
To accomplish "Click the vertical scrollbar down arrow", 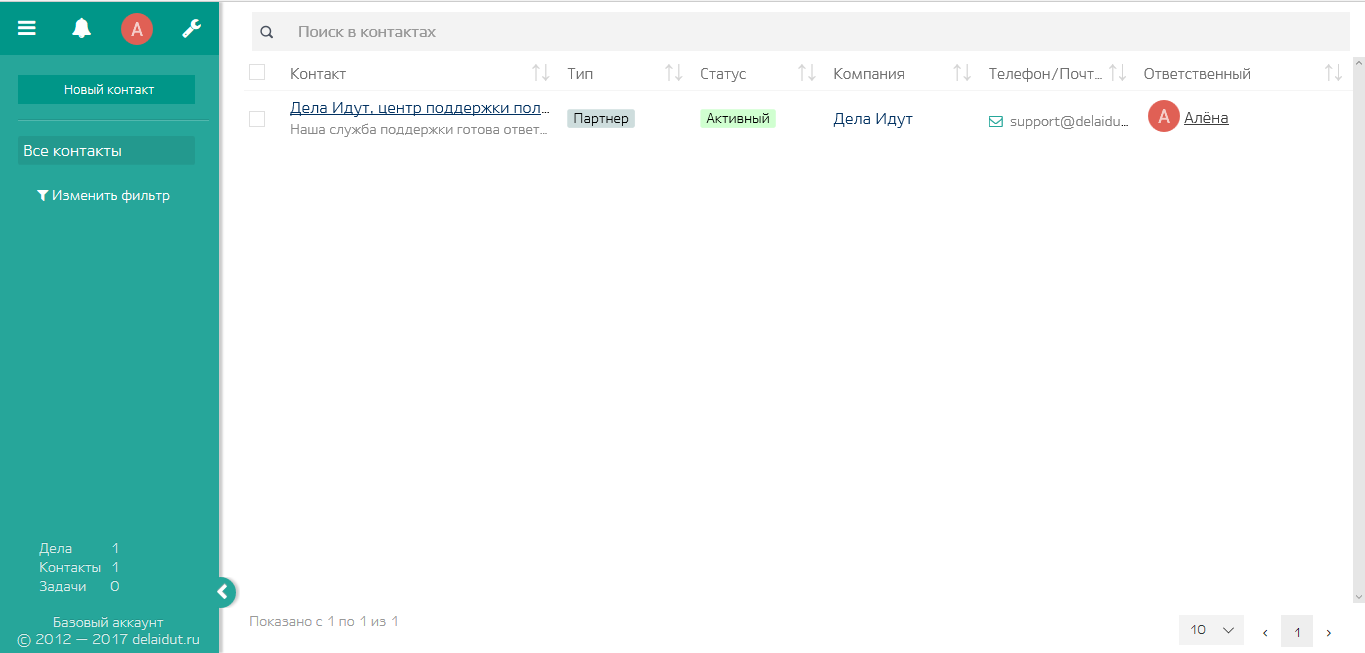I will pyautogui.click(x=1358, y=596).
